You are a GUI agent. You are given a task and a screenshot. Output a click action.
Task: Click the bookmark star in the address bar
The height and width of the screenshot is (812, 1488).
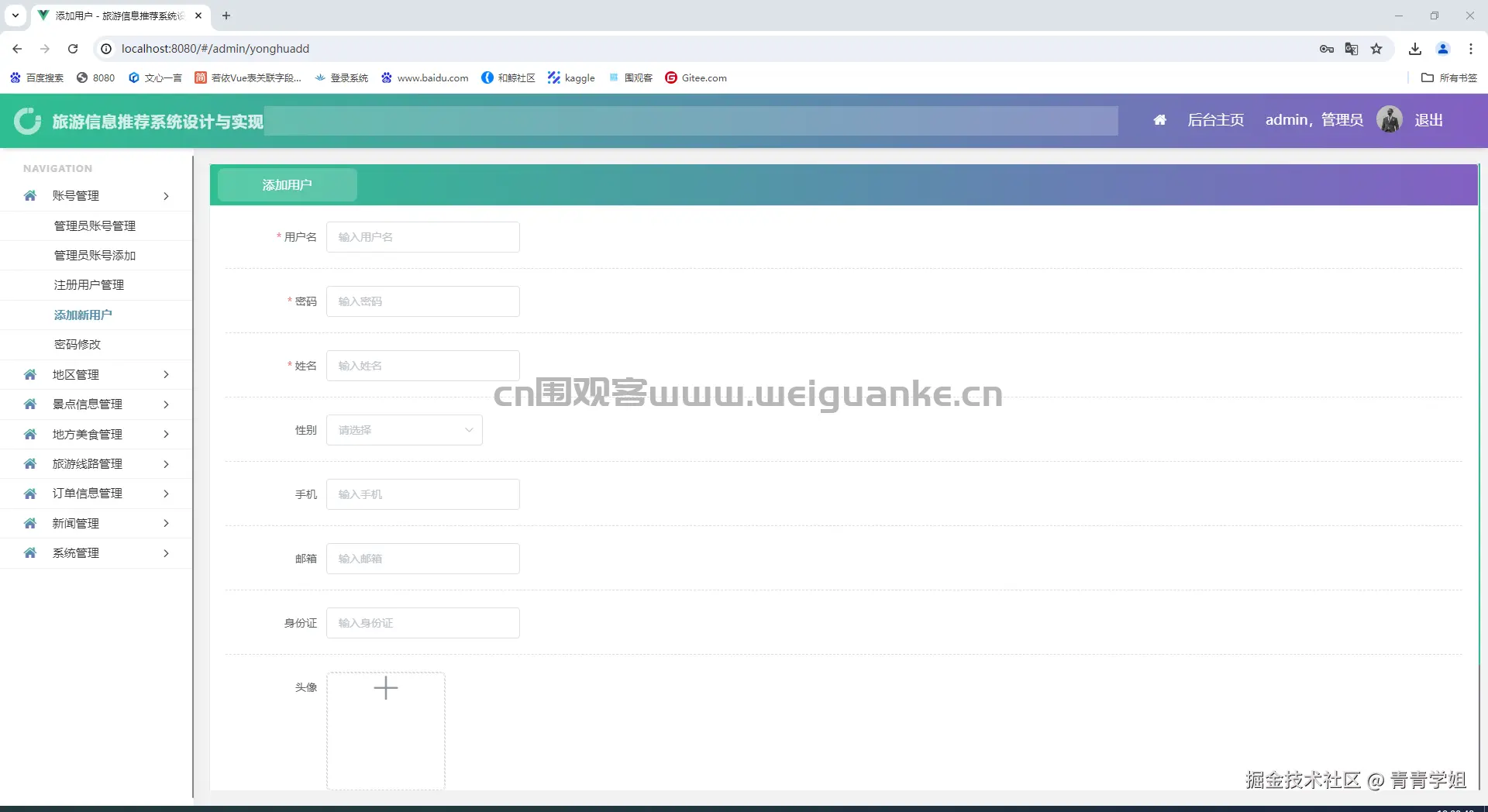[1376, 48]
